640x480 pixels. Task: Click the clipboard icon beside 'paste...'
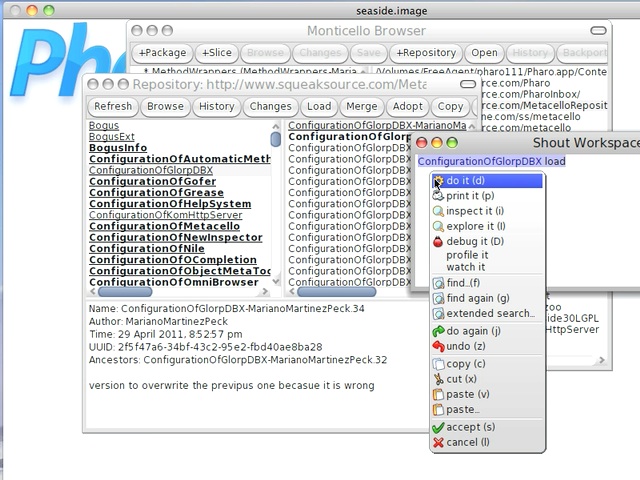(x=438, y=409)
